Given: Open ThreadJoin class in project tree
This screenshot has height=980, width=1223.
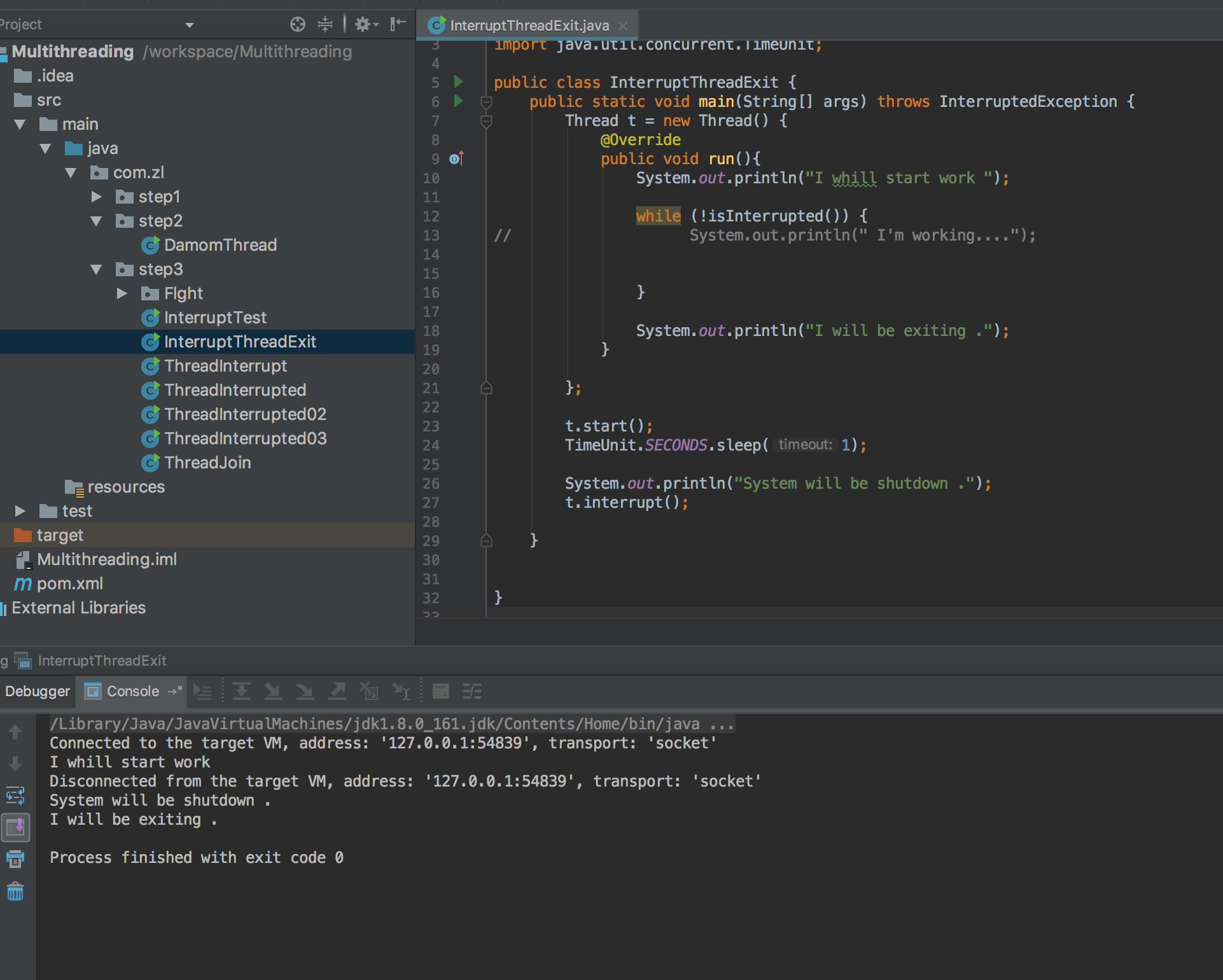Looking at the screenshot, I should [207, 463].
